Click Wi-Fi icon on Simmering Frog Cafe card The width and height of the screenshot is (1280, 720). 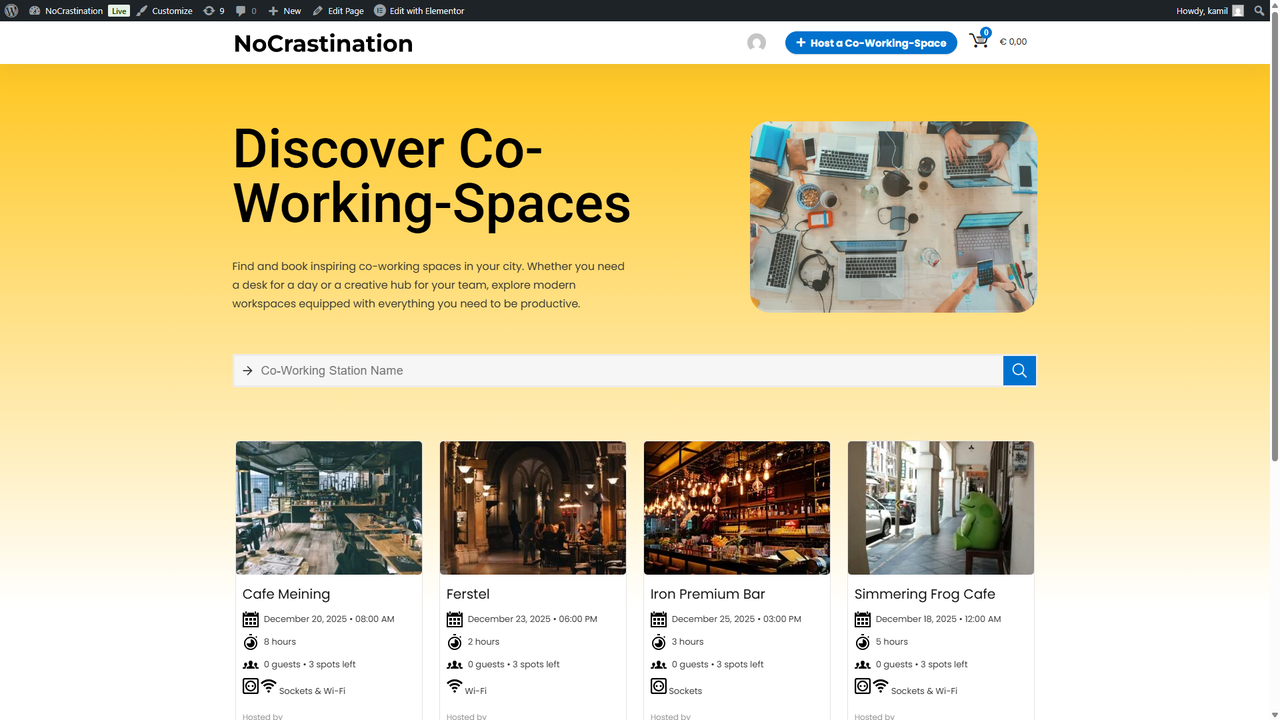(881, 686)
